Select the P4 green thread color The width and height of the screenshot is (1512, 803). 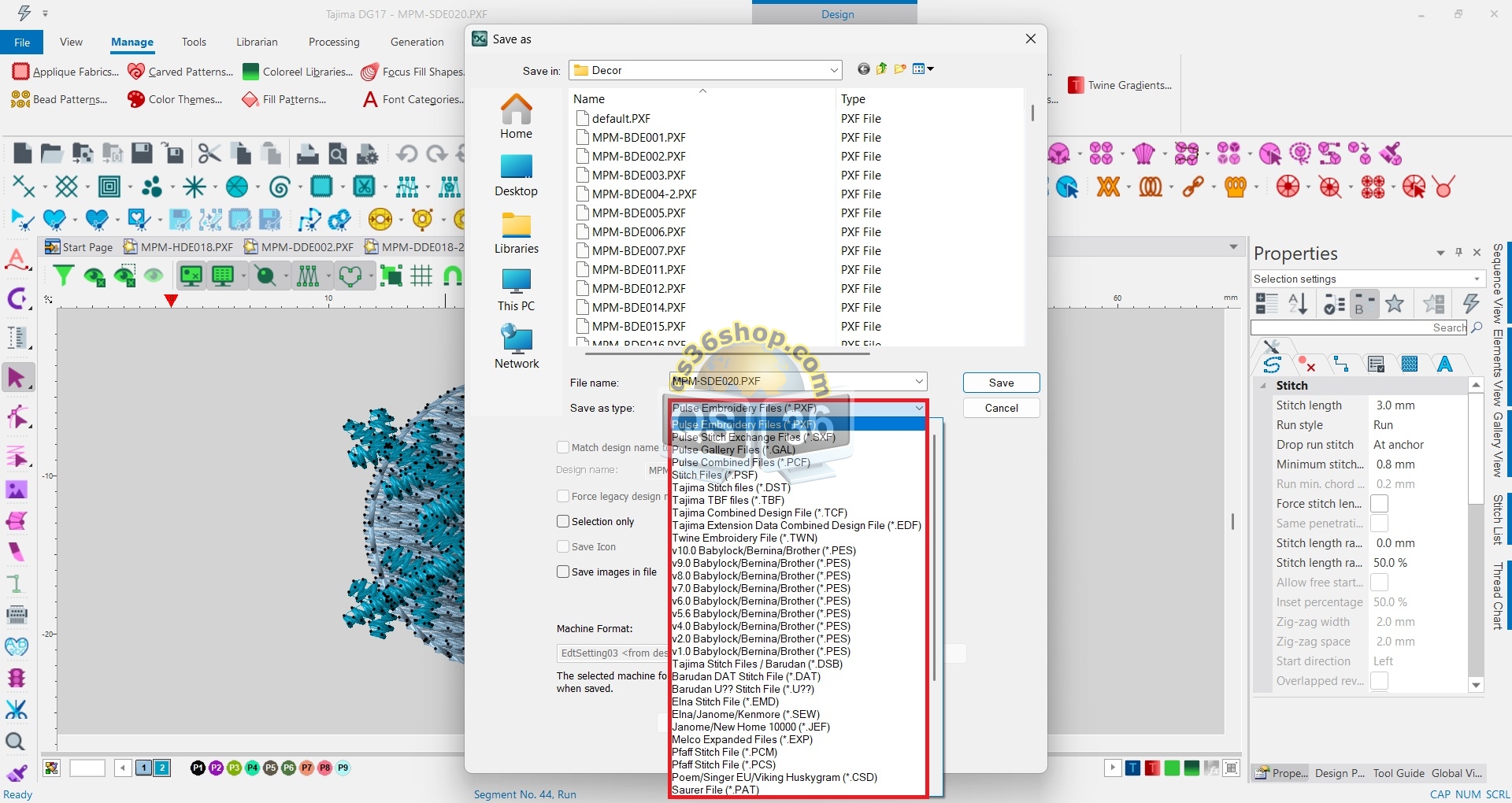(252, 768)
